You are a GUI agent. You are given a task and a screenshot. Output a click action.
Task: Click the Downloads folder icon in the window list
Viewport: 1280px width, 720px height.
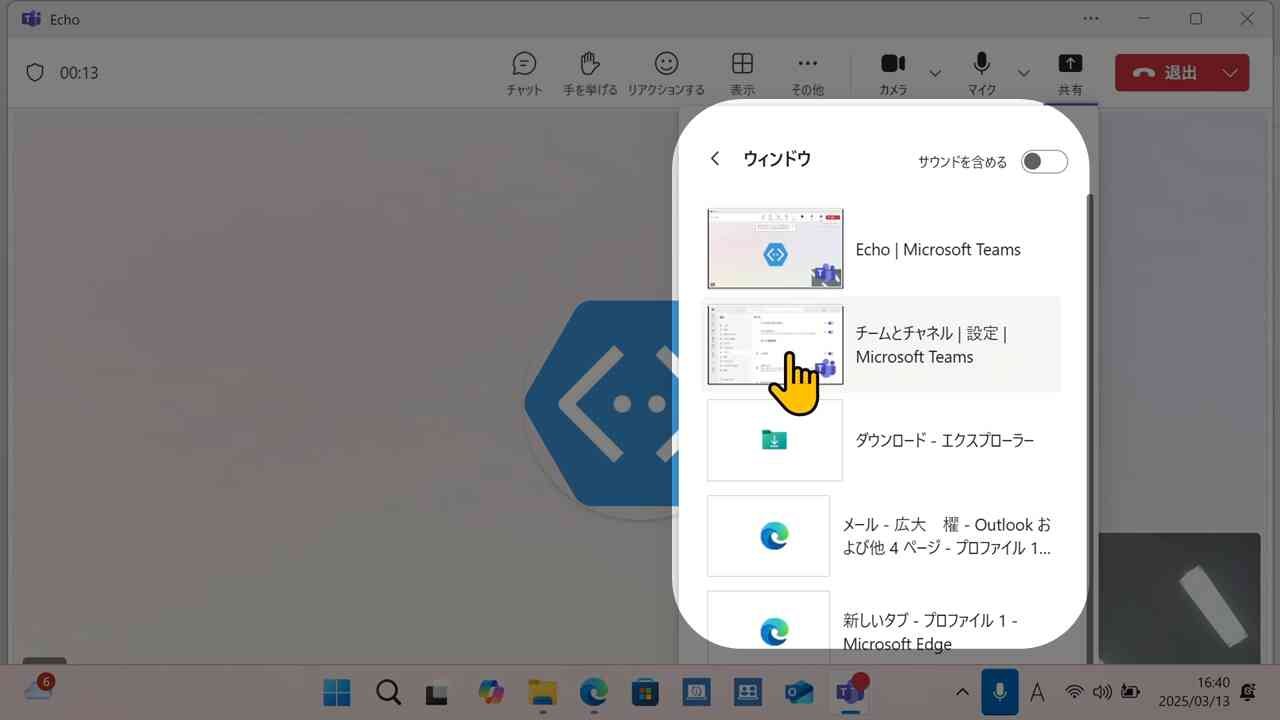pos(775,440)
